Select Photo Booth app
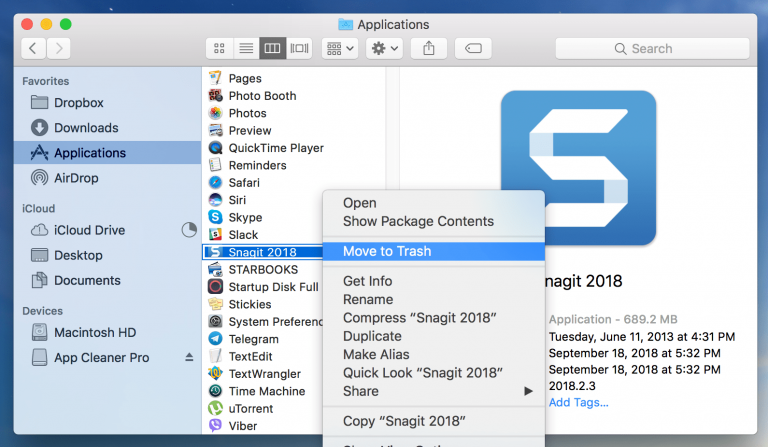This screenshot has width=768, height=447. (262, 95)
